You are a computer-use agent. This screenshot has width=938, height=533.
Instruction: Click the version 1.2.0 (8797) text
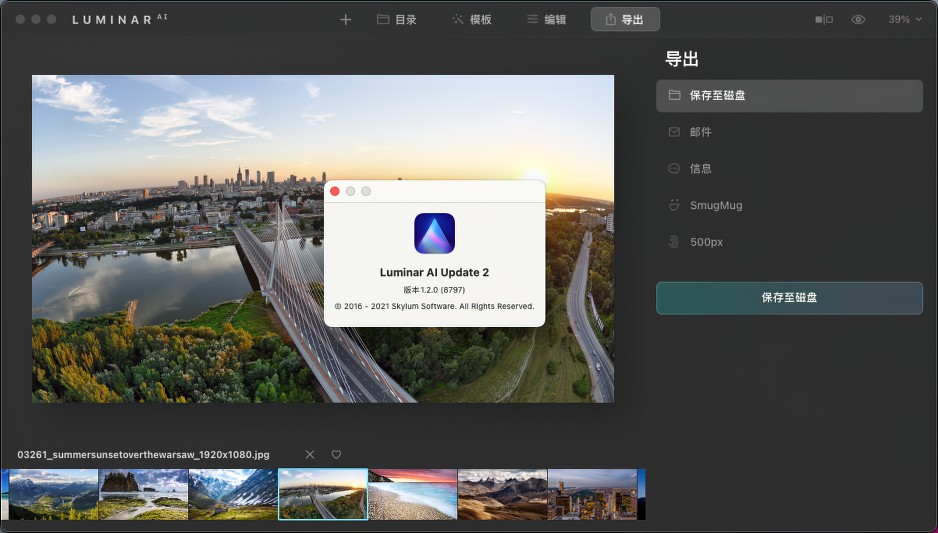coord(434,290)
